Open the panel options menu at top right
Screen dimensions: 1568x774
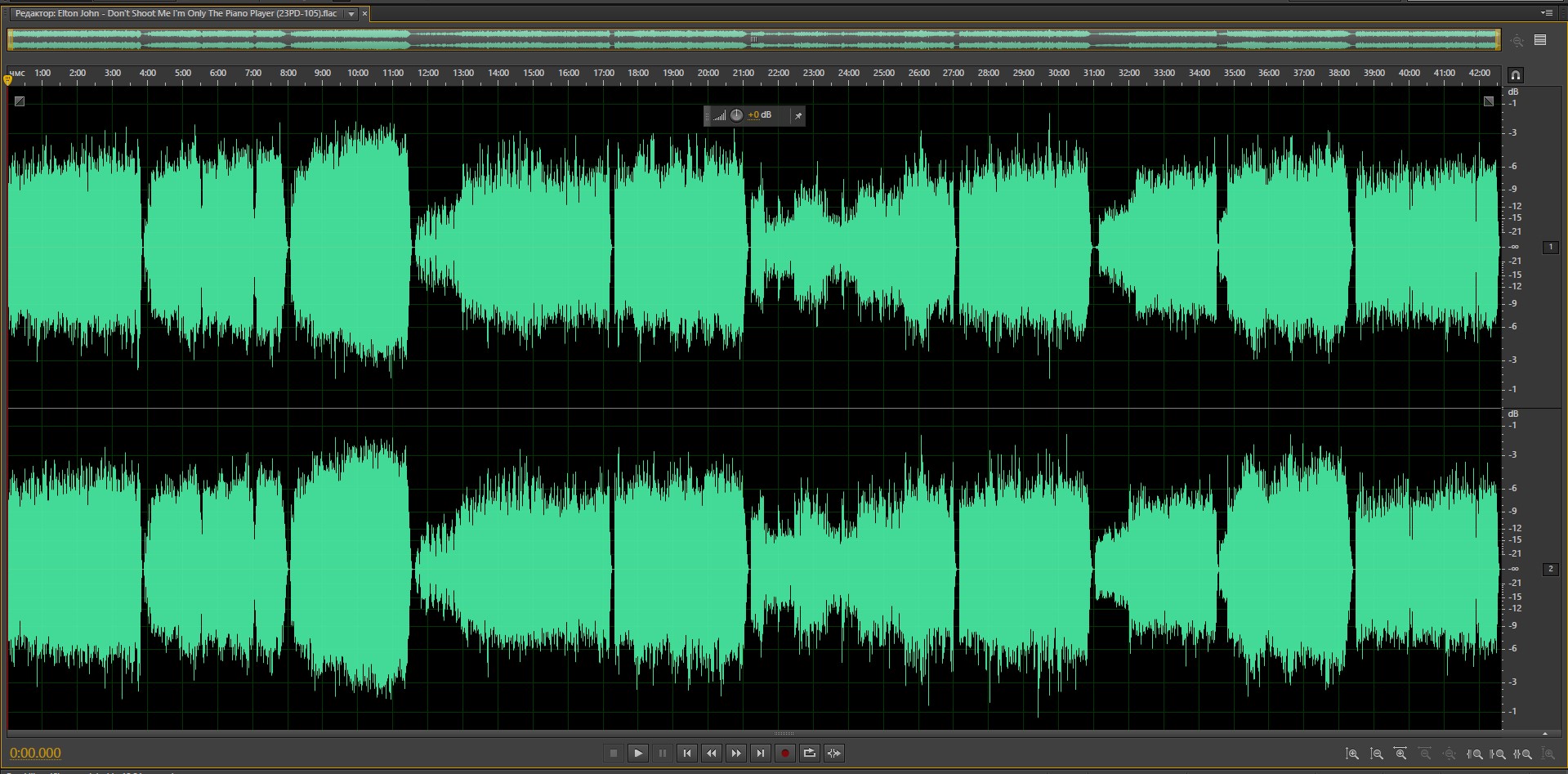coord(1546,13)
